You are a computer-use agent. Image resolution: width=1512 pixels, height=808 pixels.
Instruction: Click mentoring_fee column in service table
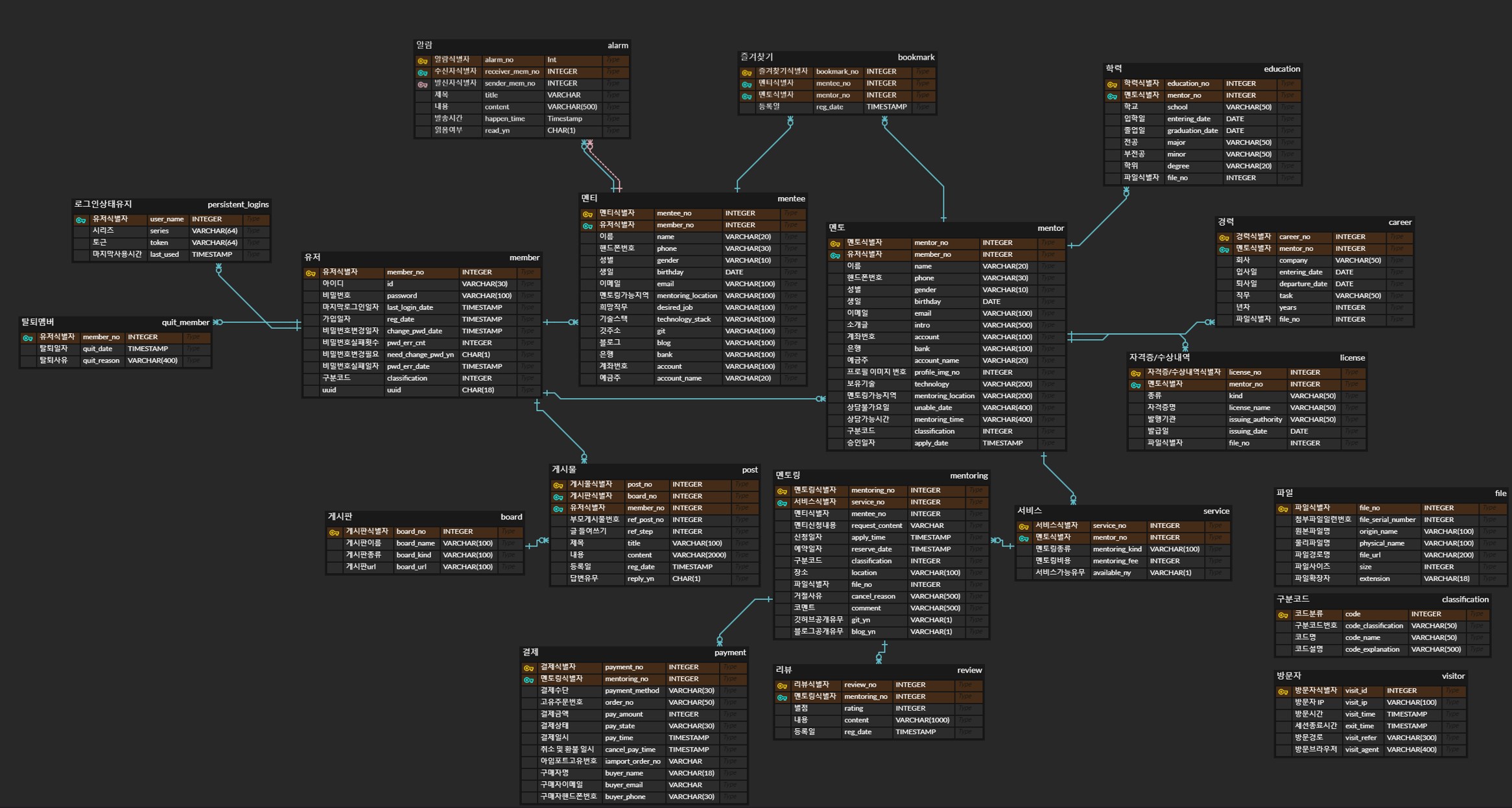(1115, 561)
